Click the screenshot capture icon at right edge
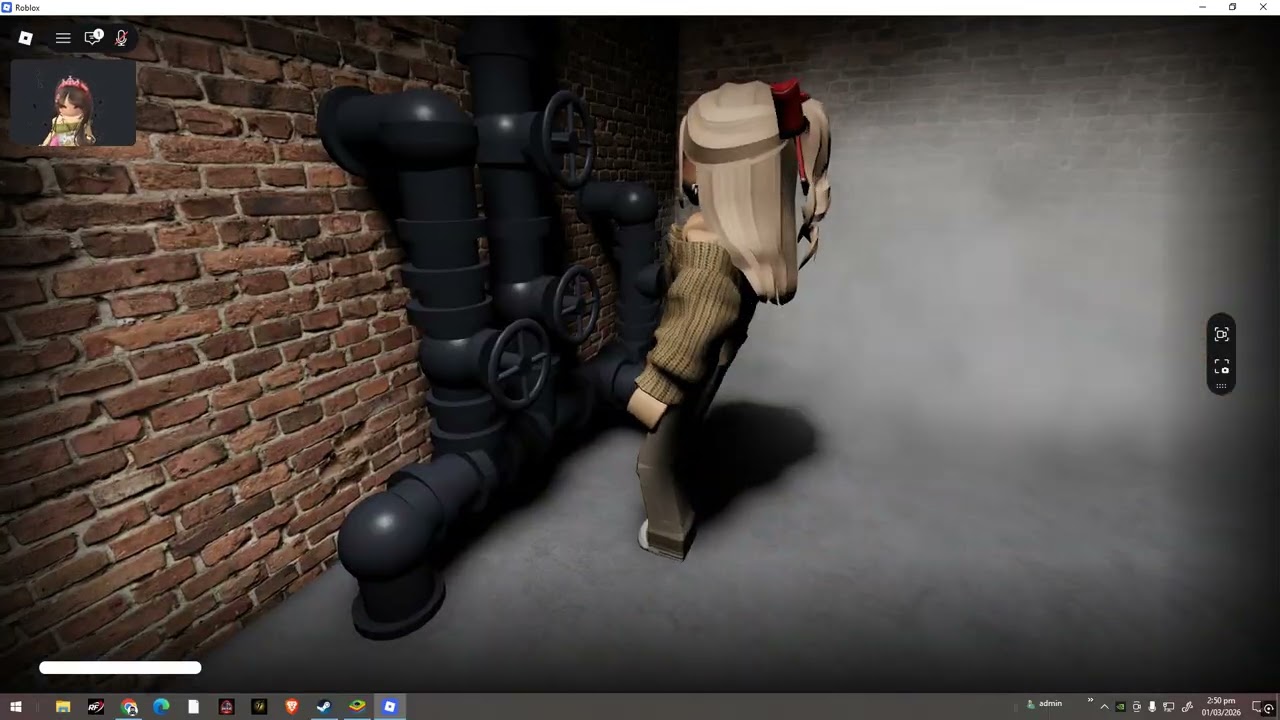 coord(1221,335)
